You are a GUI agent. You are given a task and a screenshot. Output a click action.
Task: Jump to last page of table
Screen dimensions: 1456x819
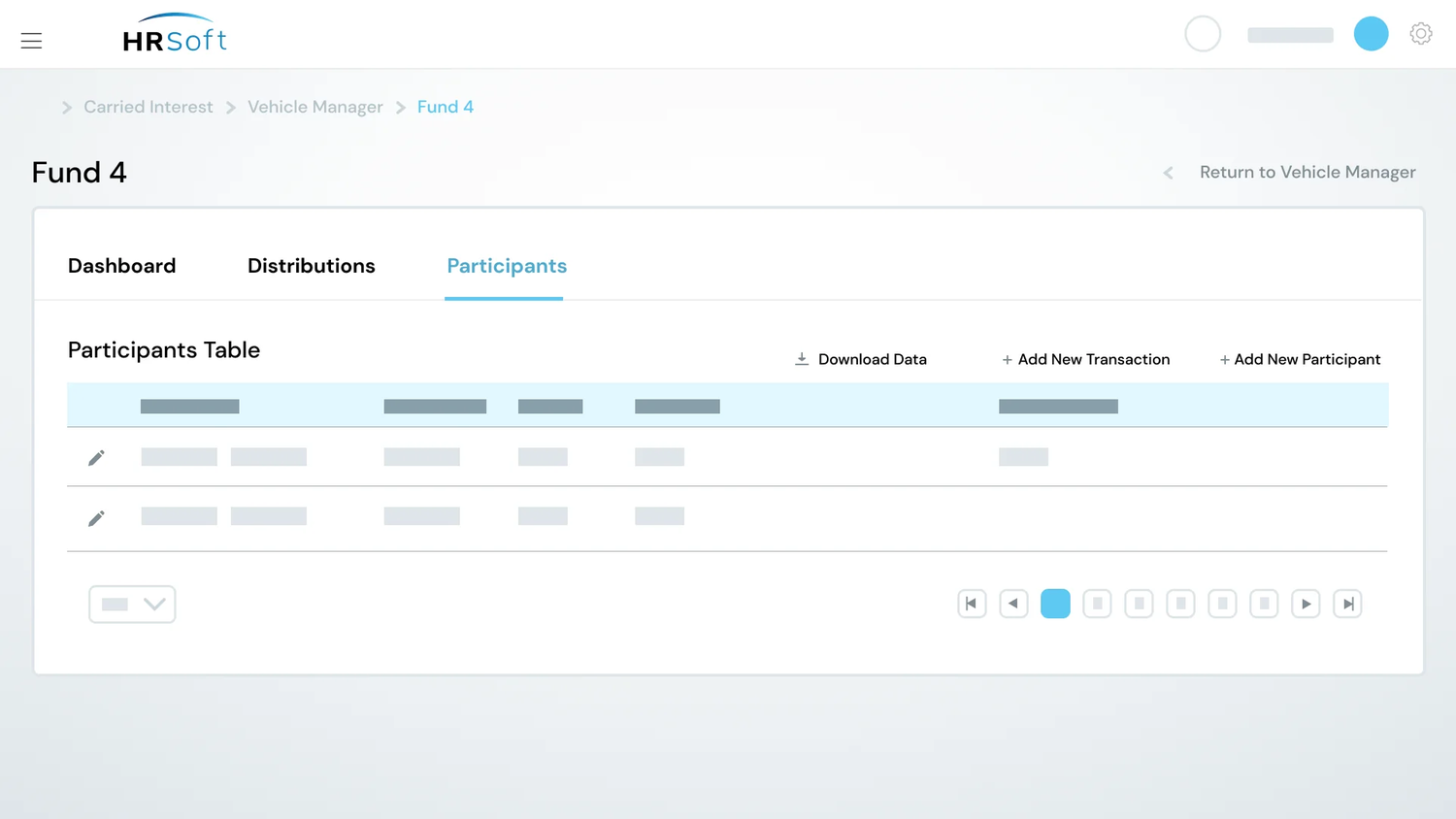(x=1347, y=604)
